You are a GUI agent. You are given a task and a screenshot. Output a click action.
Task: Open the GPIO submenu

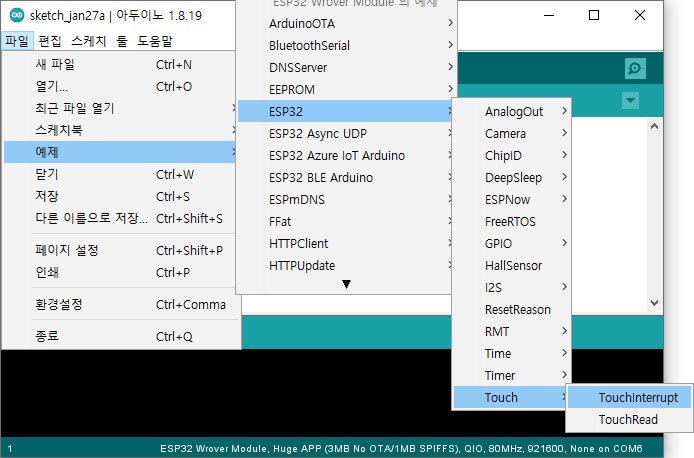512,243
